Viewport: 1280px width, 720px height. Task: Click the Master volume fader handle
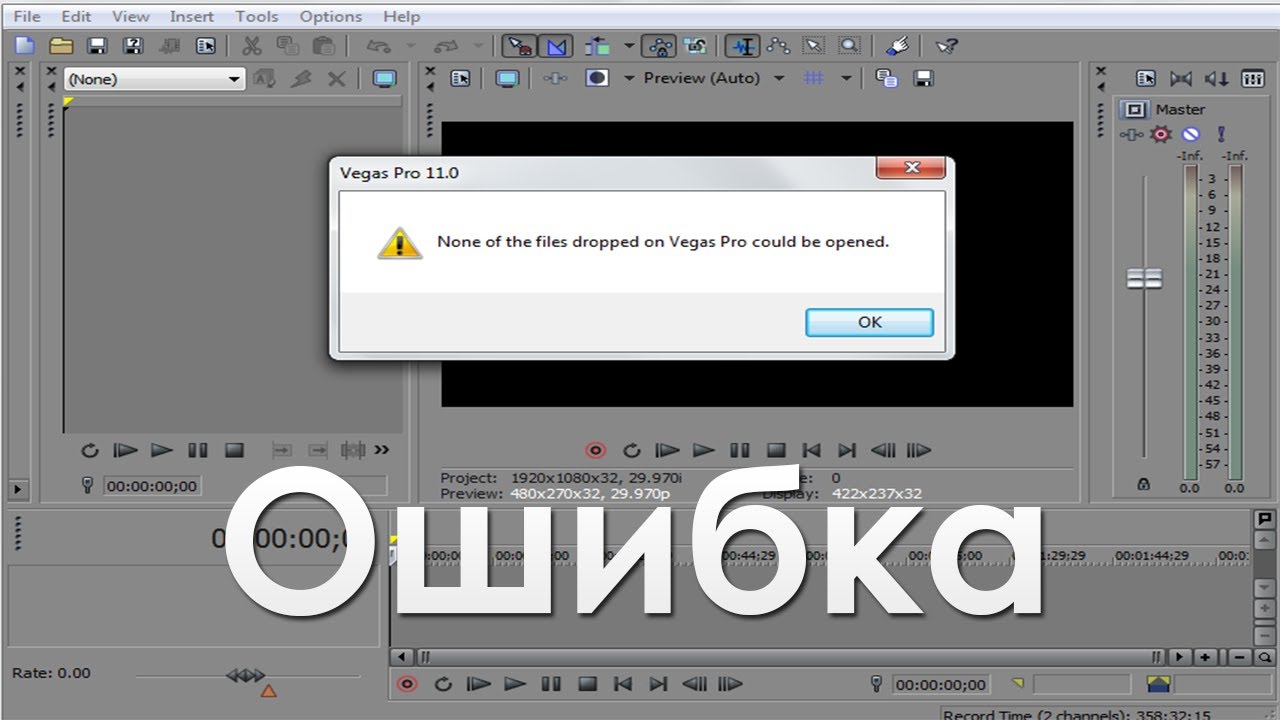coord(1144,279)
